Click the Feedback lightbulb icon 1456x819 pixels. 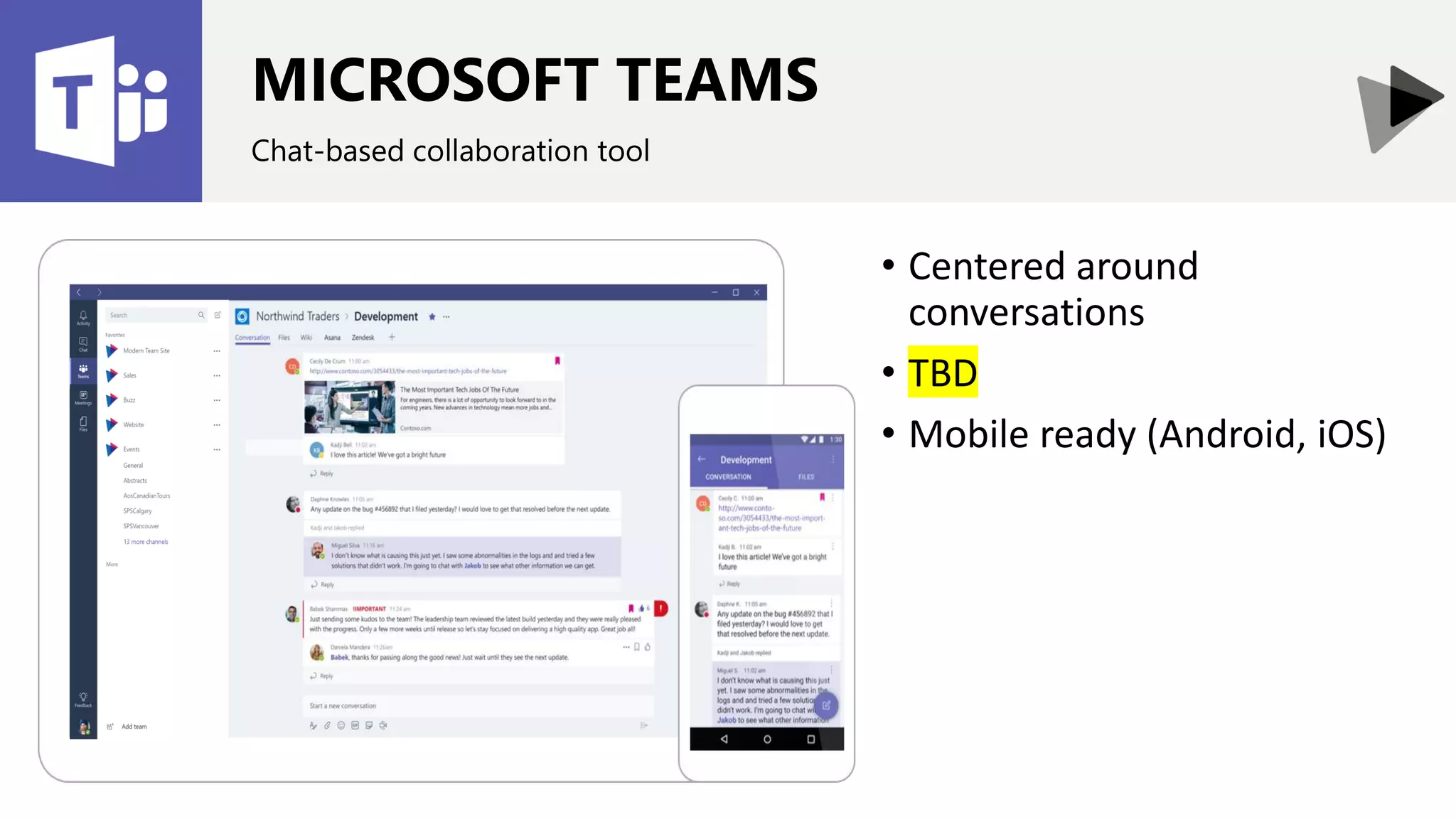[x=83, y=700]
